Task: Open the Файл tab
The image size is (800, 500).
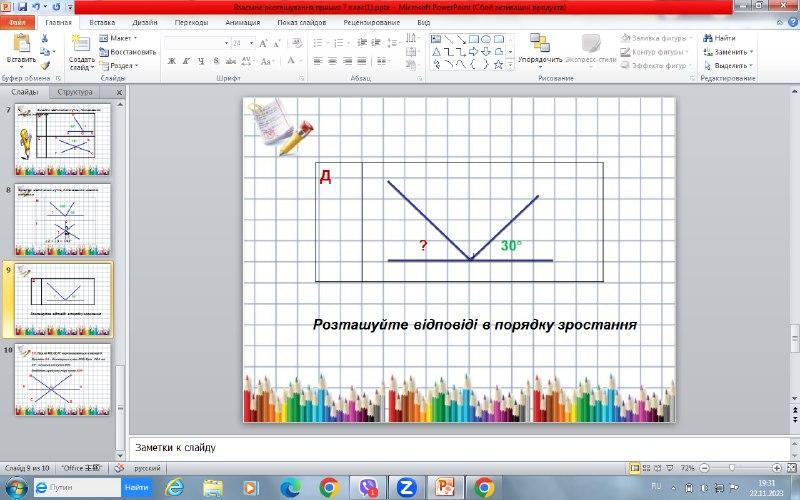Action: tap(17, 22)
